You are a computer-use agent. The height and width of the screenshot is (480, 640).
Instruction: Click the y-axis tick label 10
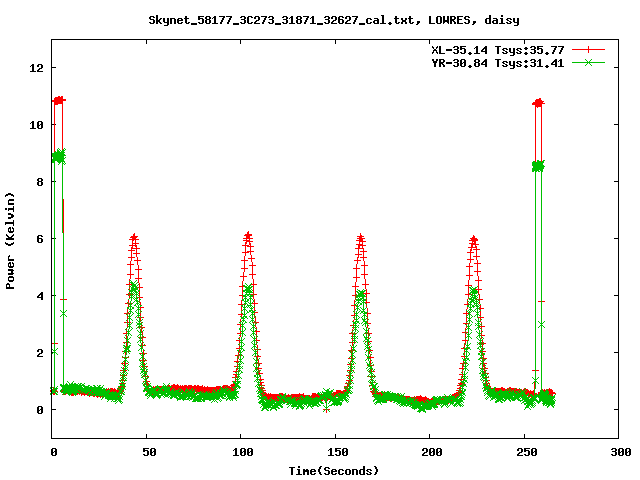36,125
